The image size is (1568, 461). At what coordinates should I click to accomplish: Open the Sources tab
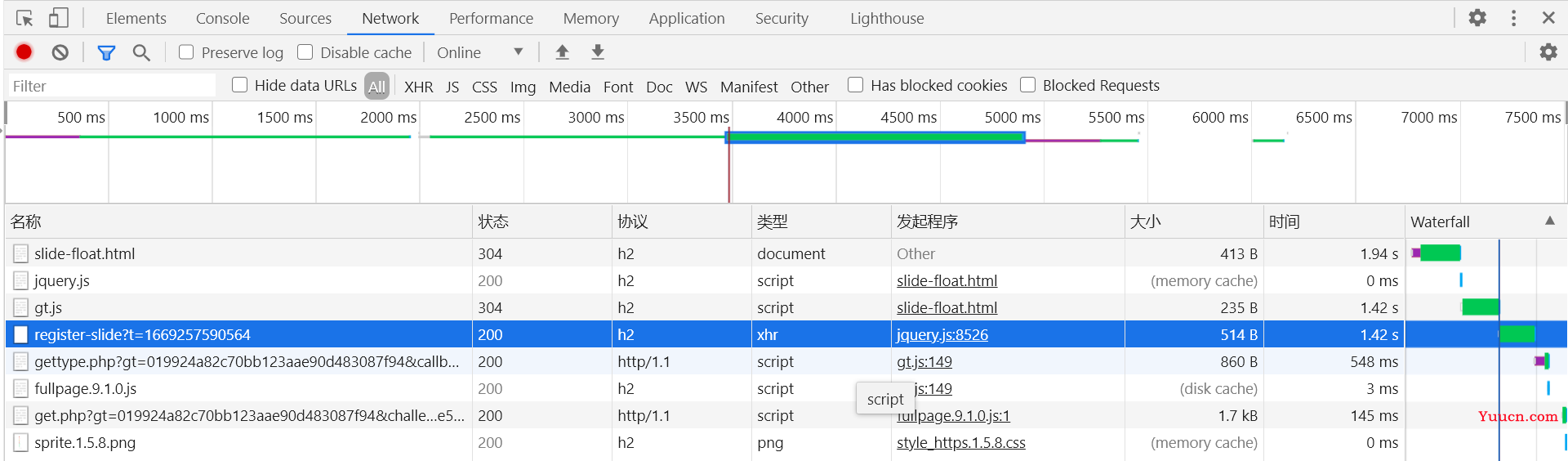pyautogui.click(x=305, y=18)
